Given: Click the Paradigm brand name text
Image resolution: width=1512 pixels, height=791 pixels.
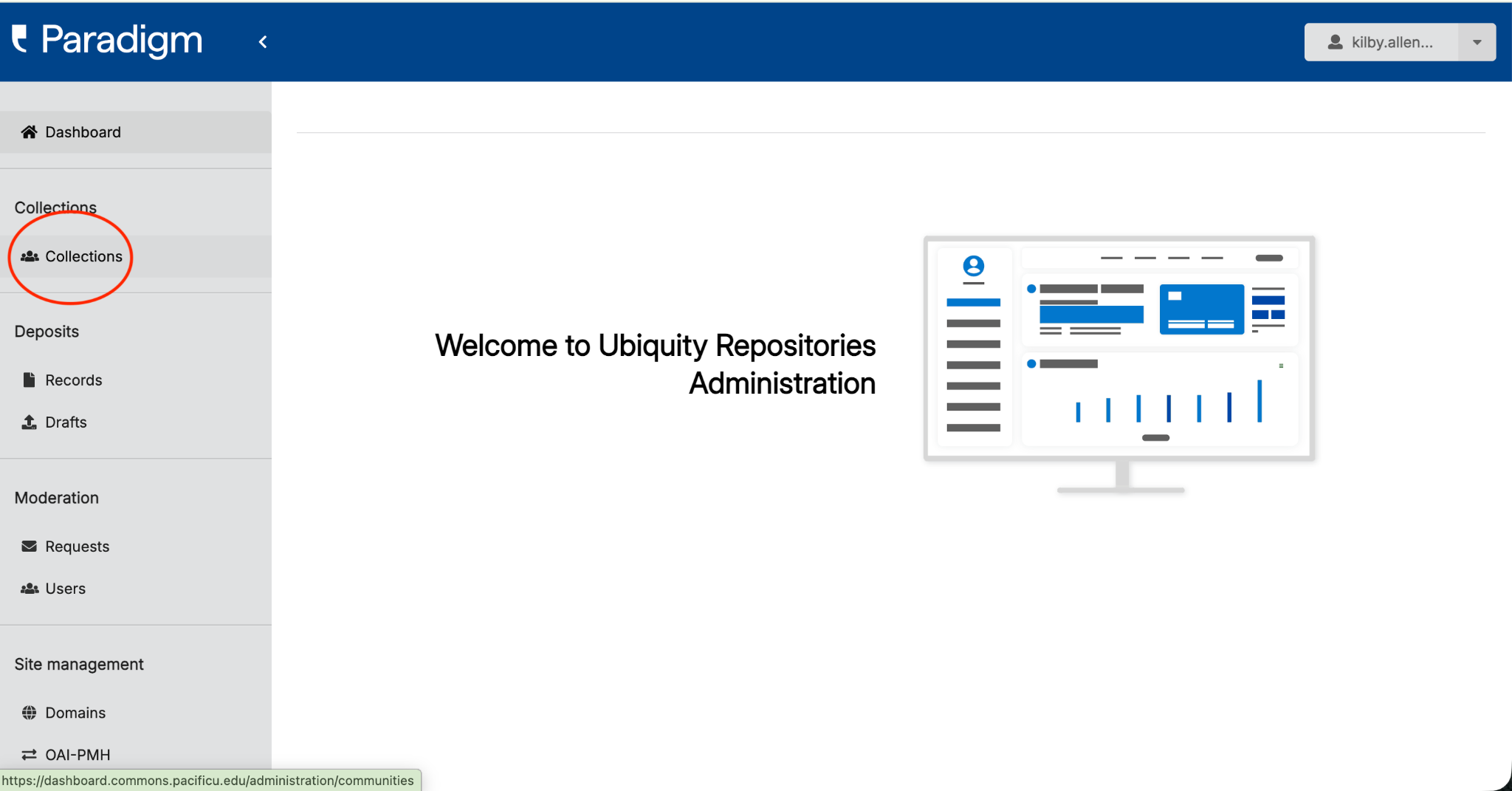Looking at the screenshot, I should (x=122, y=40).
